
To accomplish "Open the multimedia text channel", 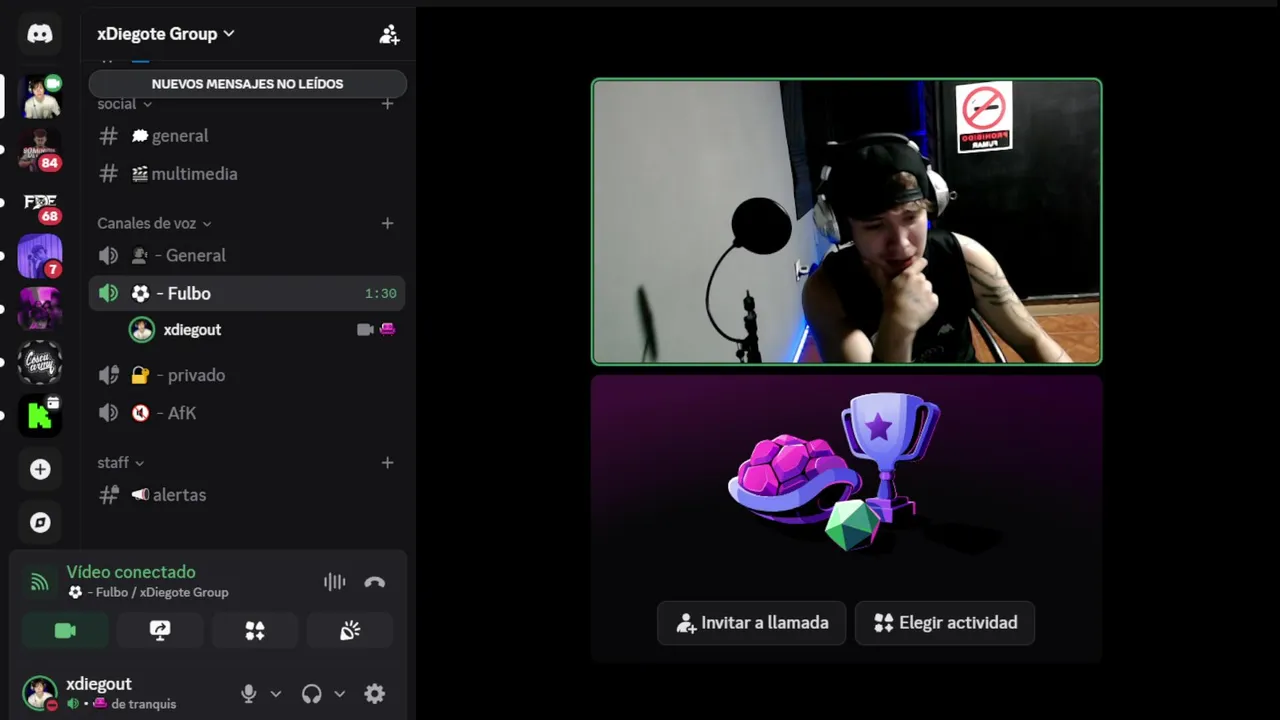I will click(247, 174).
